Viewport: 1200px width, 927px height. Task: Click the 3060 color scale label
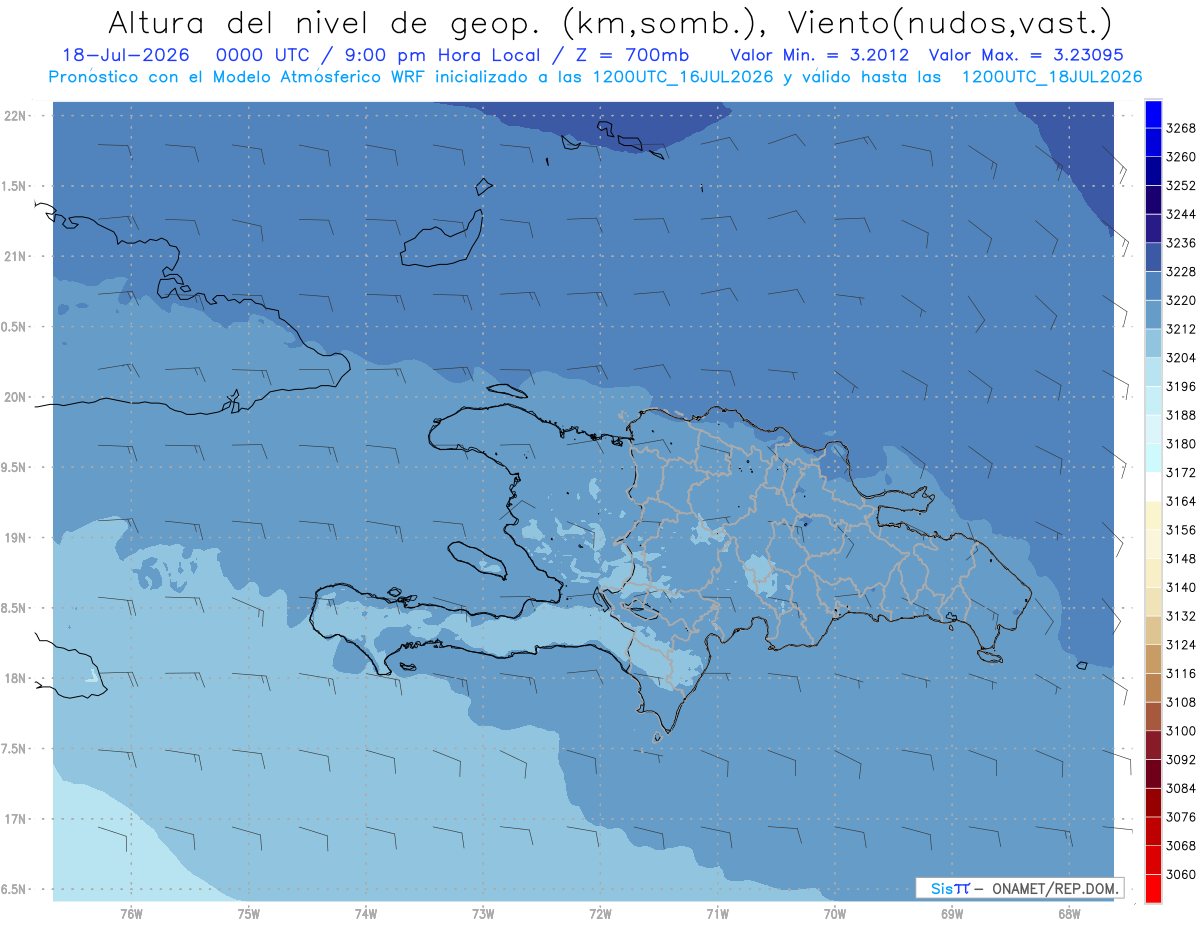point(1181,875)
